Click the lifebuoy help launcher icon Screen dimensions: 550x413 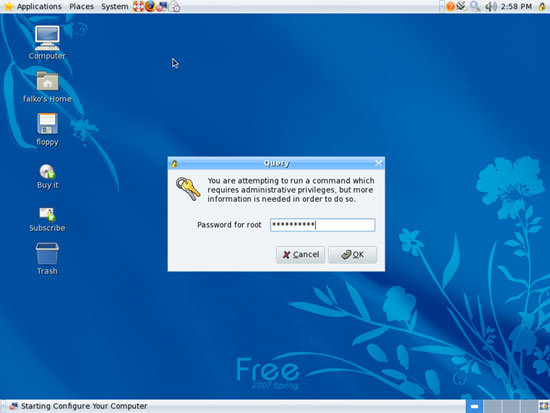click(x=138, y=6)
